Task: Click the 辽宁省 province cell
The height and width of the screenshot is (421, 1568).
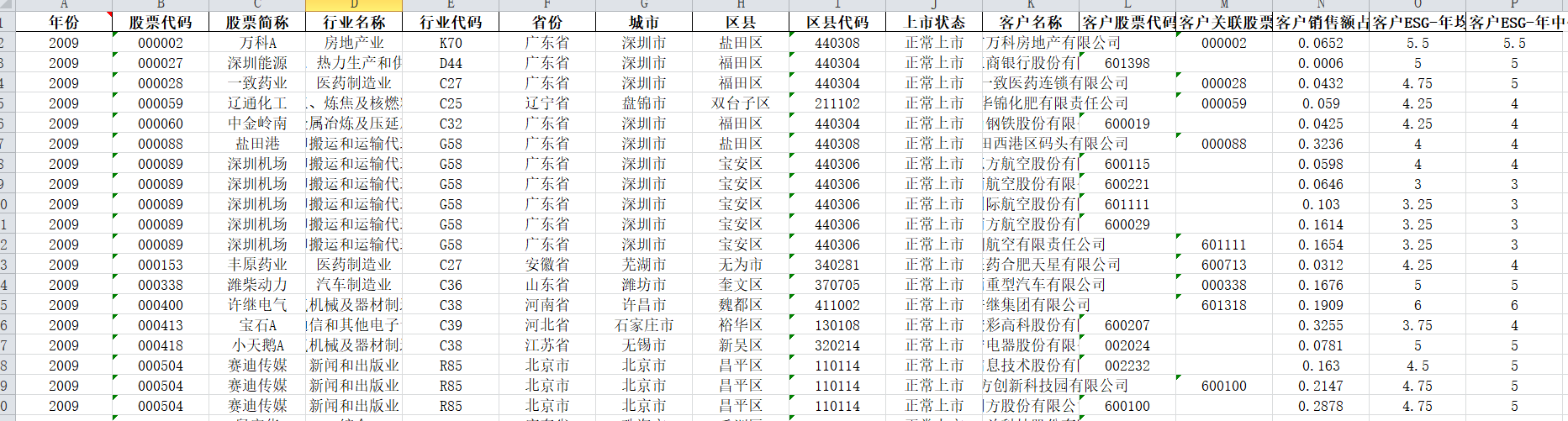Action: pyautogui.click(x=547, y=103)
